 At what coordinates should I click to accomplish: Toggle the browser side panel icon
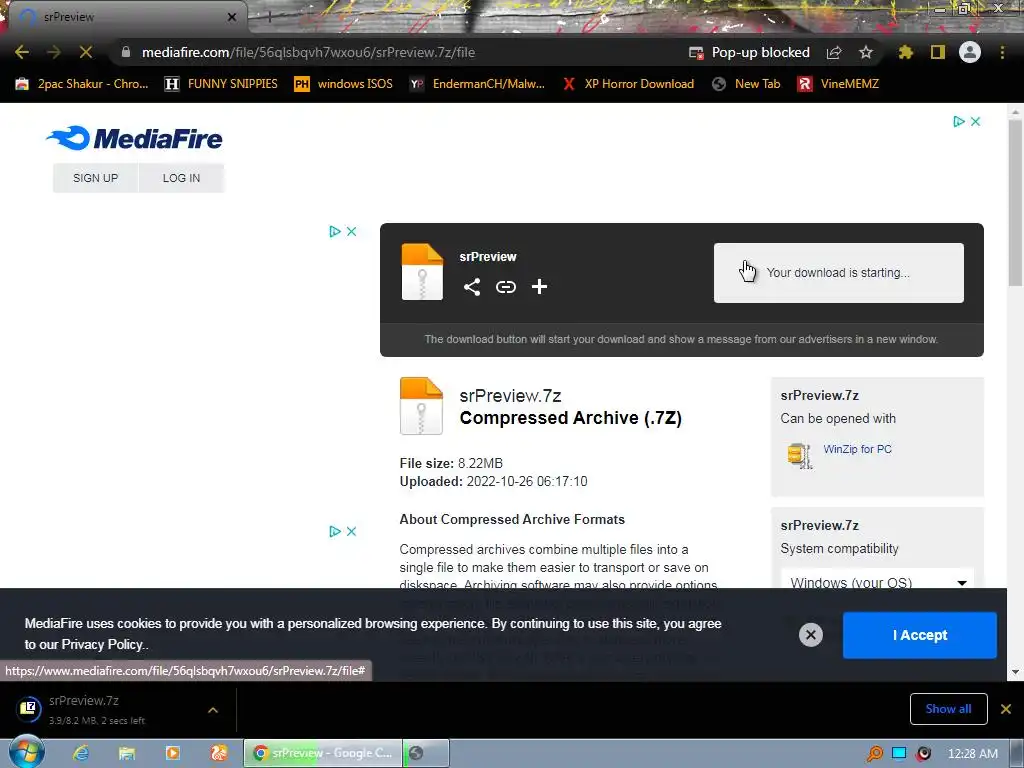click(x=938, y=52)
